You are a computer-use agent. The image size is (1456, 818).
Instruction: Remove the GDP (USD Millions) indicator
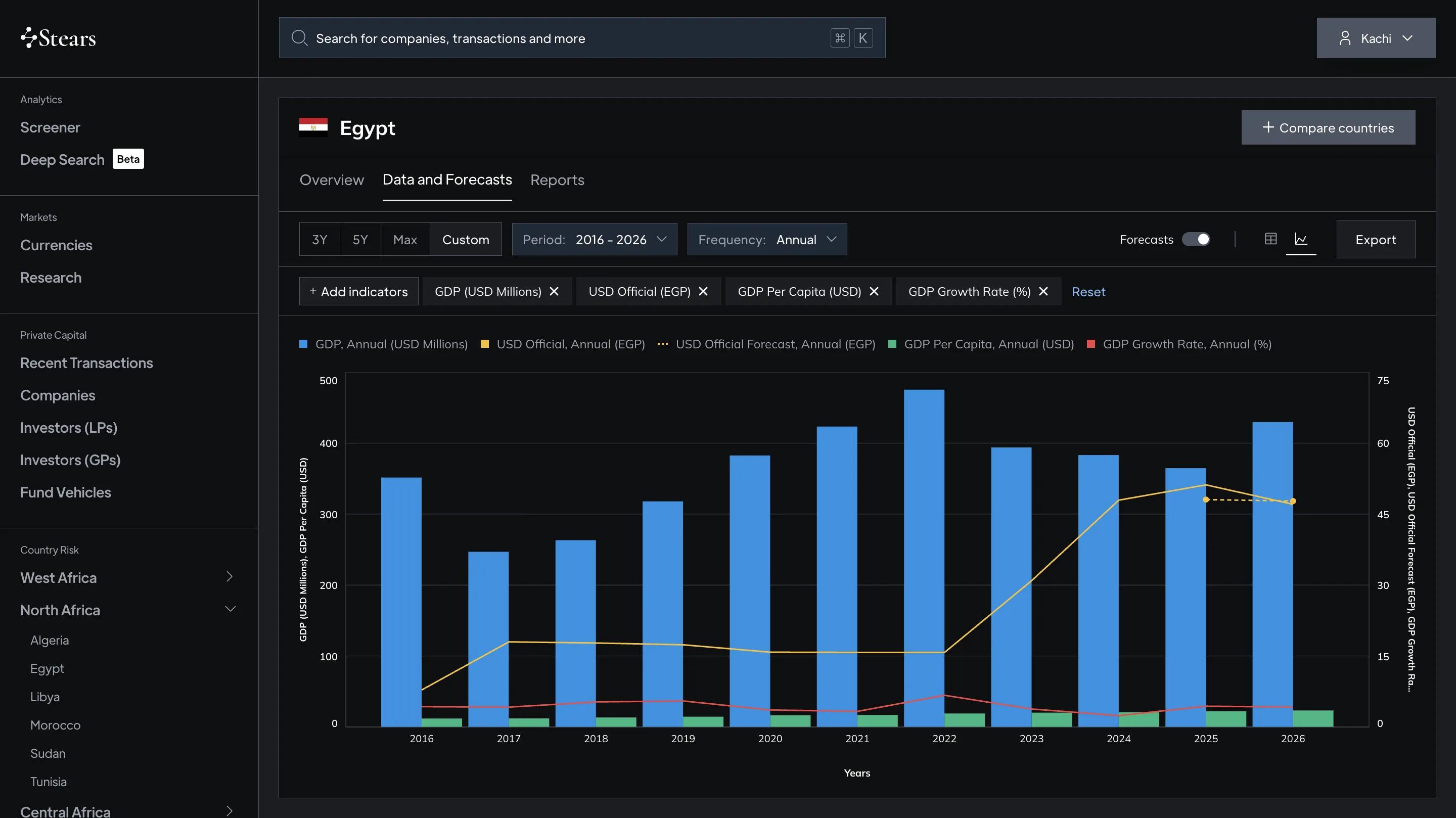pos(554,291)
